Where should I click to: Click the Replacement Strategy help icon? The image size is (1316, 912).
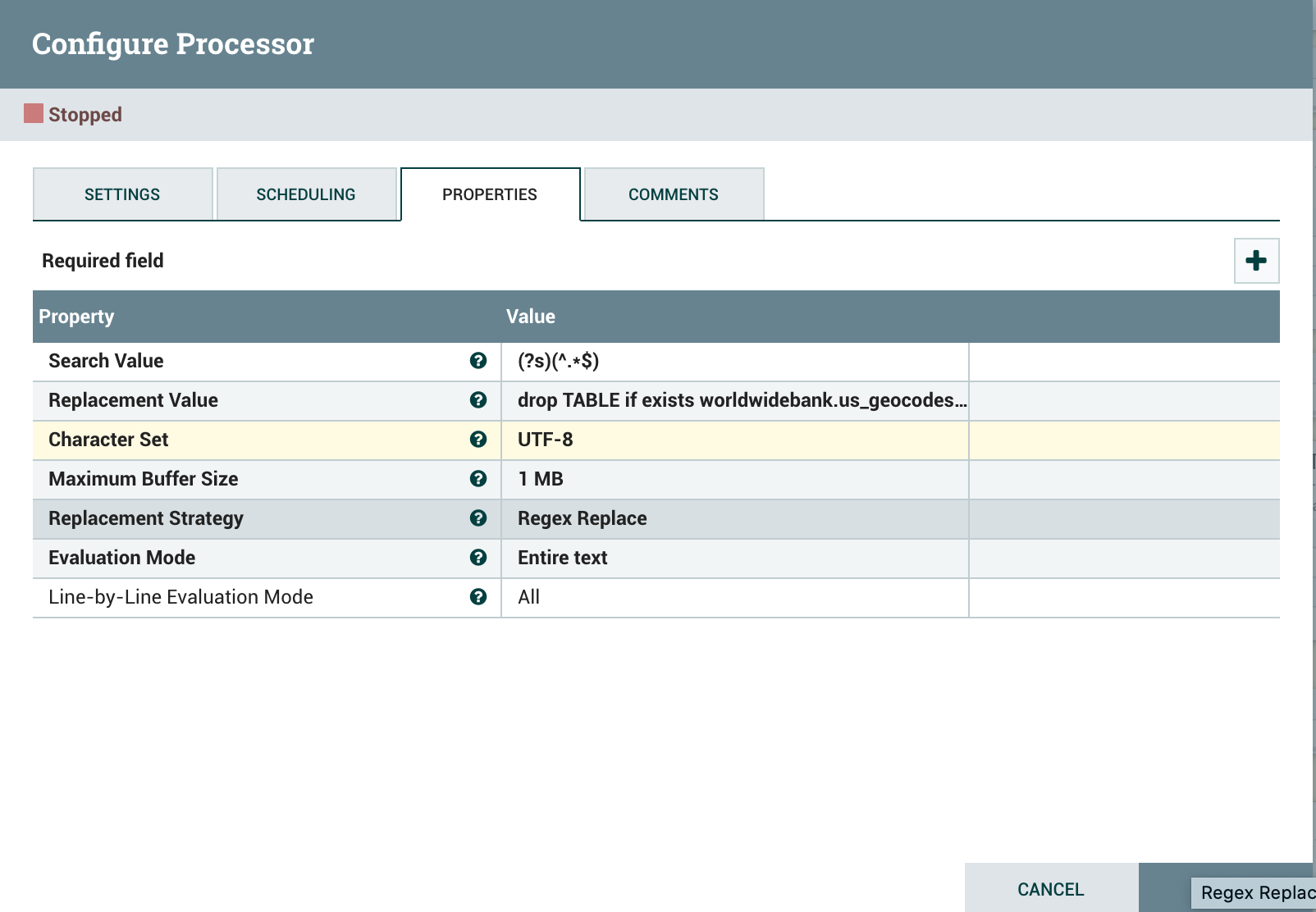click(x=478, y=518)
